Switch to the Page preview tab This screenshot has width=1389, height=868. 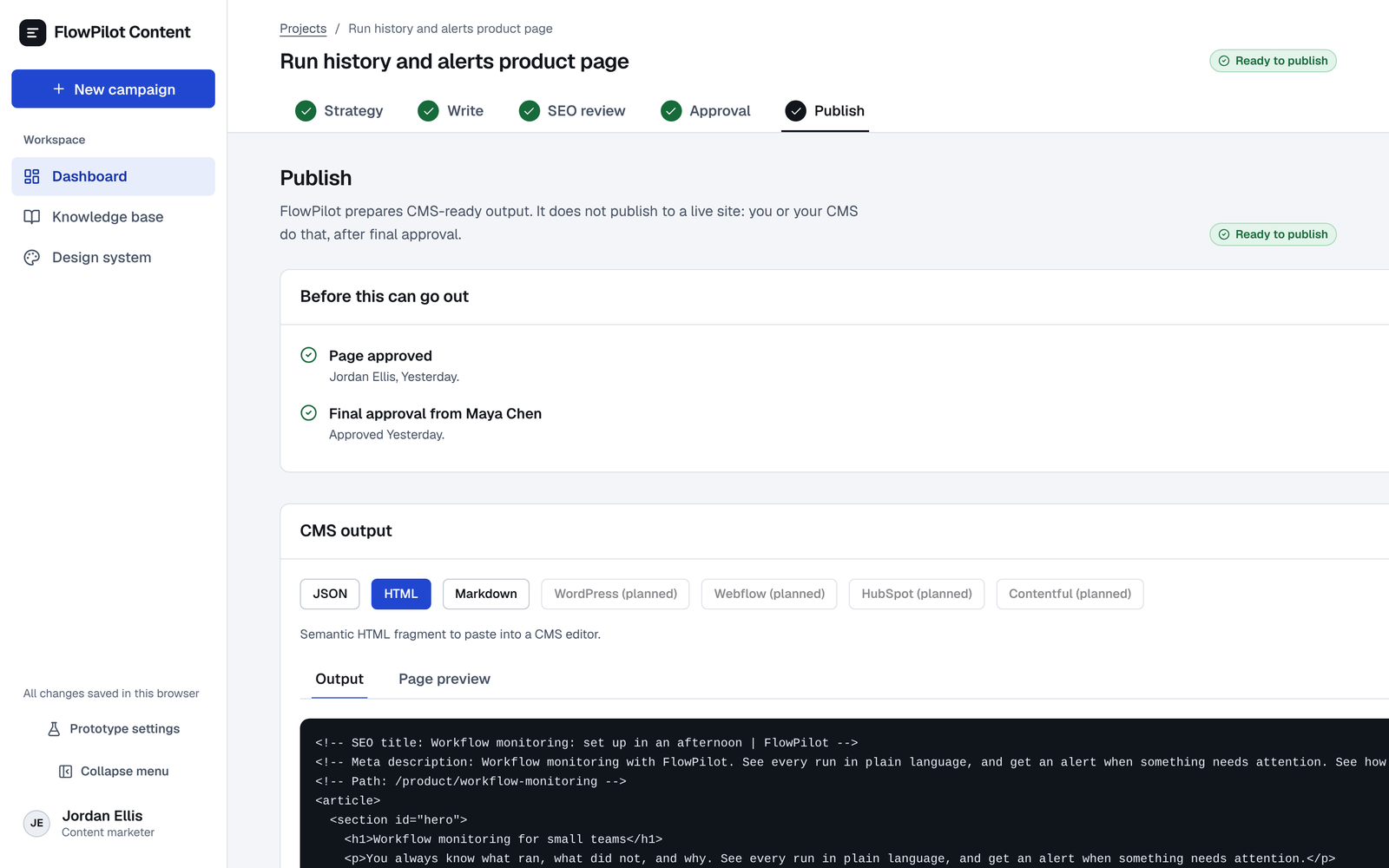[444, 679]
